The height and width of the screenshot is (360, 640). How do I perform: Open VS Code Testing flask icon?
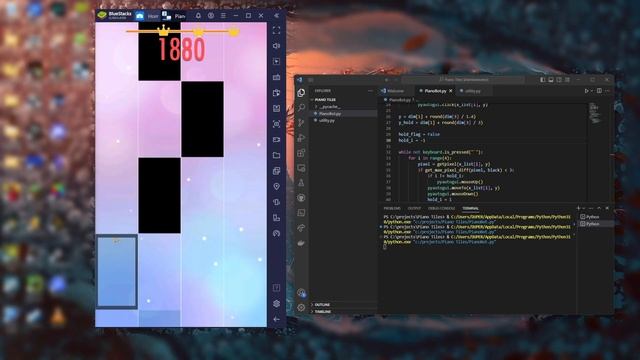click(301, 182)
